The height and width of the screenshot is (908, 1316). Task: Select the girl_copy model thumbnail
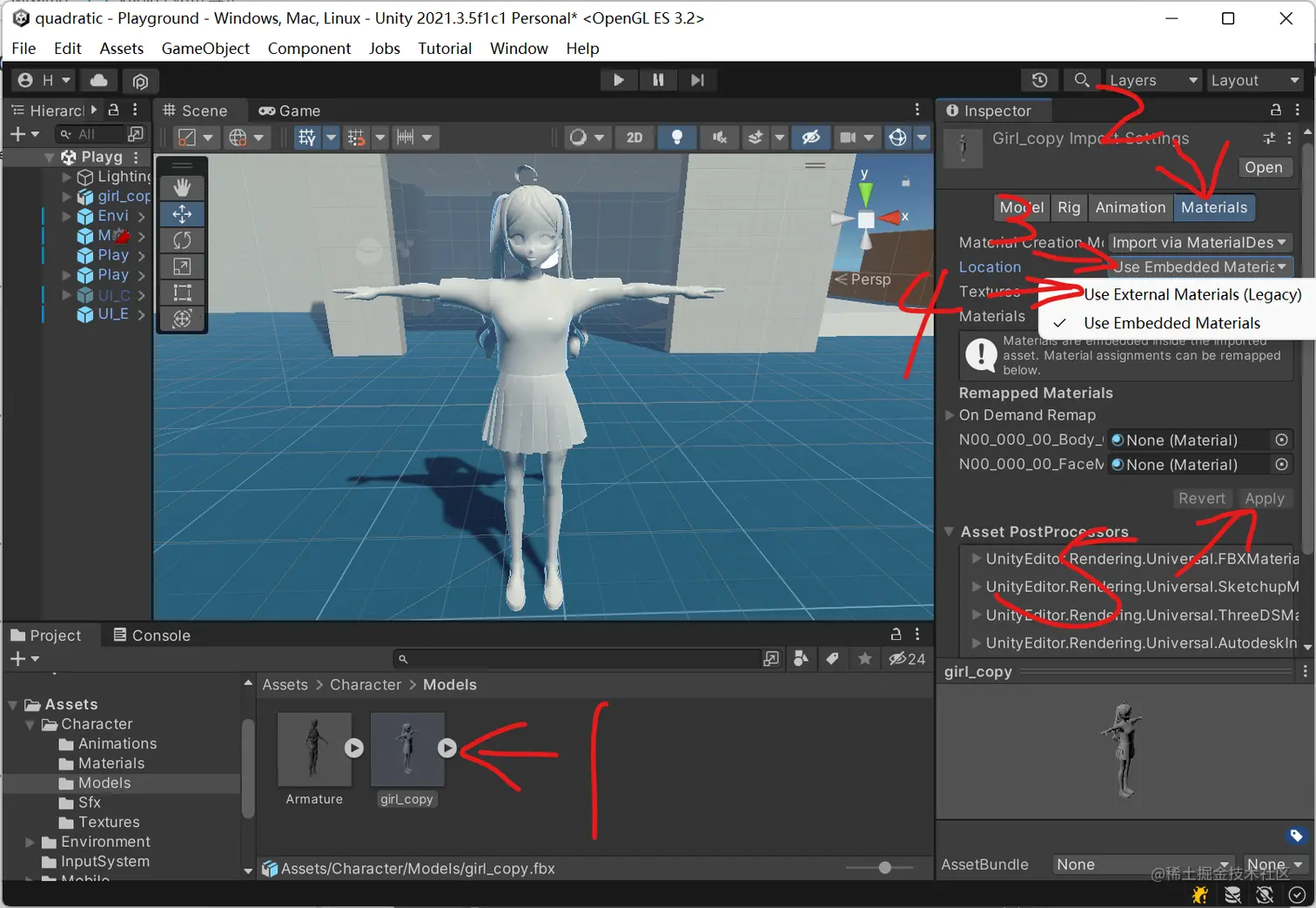pos(407,747)
